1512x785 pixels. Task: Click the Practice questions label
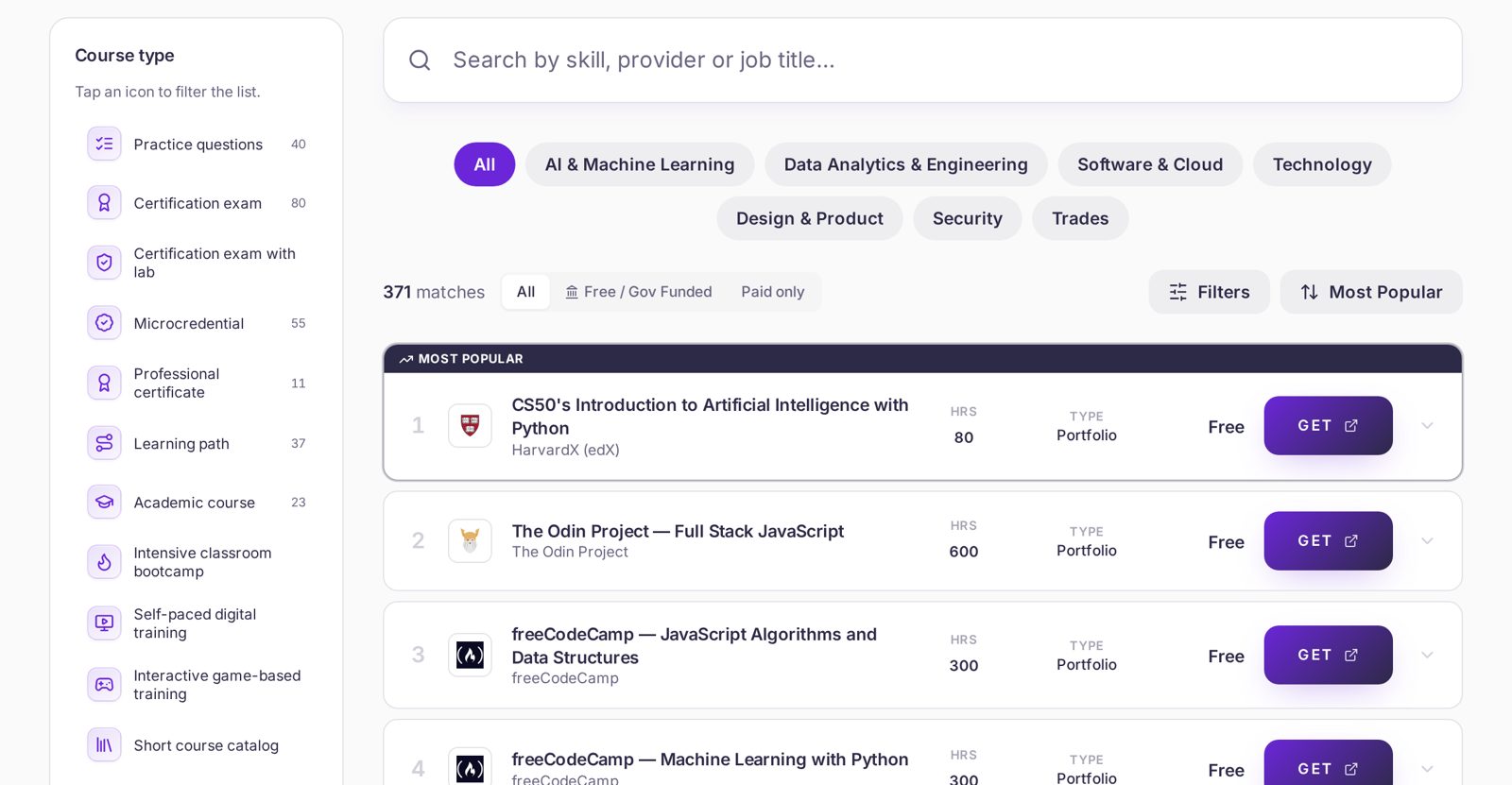[198, 145]
